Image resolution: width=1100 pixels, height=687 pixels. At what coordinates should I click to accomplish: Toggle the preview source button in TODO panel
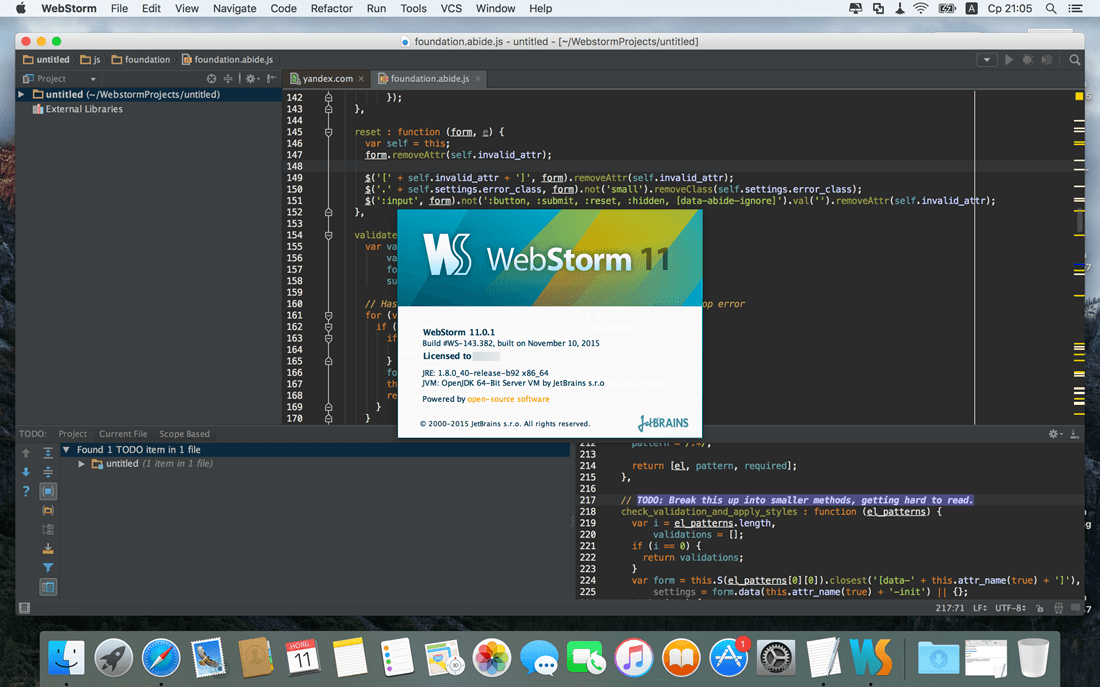47,587
